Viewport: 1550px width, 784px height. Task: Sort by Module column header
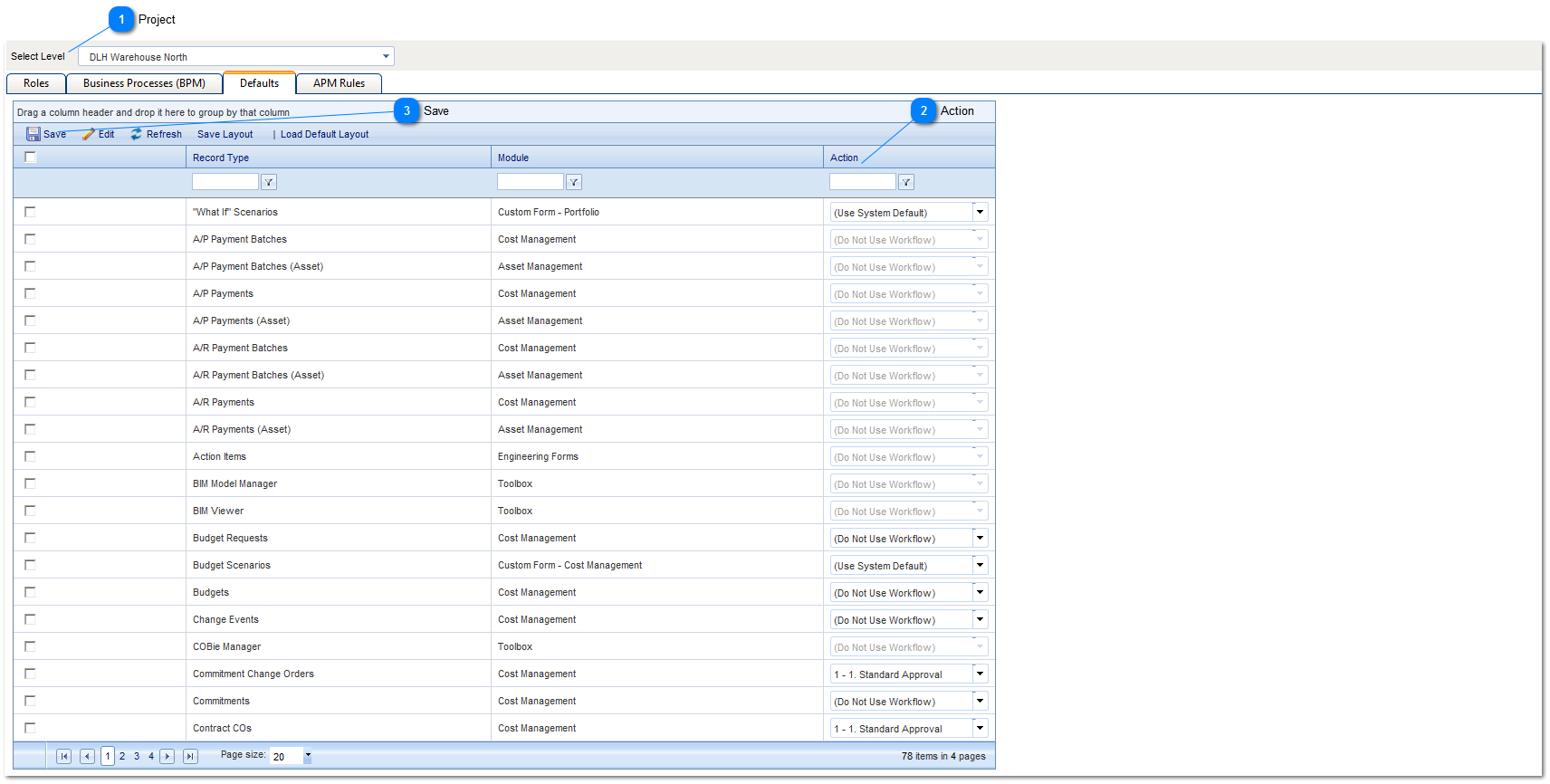pos(513,158)
